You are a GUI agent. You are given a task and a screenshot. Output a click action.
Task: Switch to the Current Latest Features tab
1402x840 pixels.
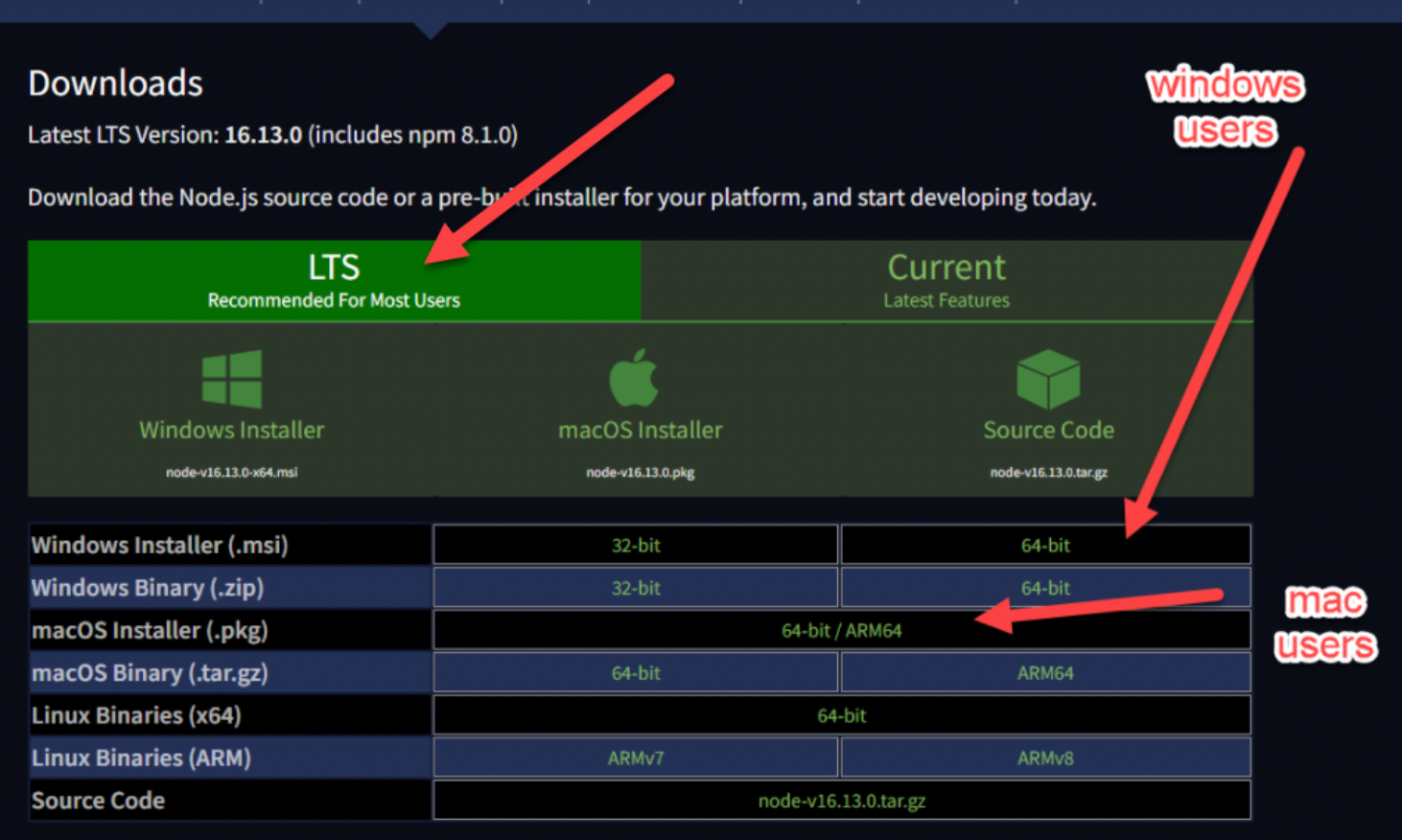click(946, 280)
